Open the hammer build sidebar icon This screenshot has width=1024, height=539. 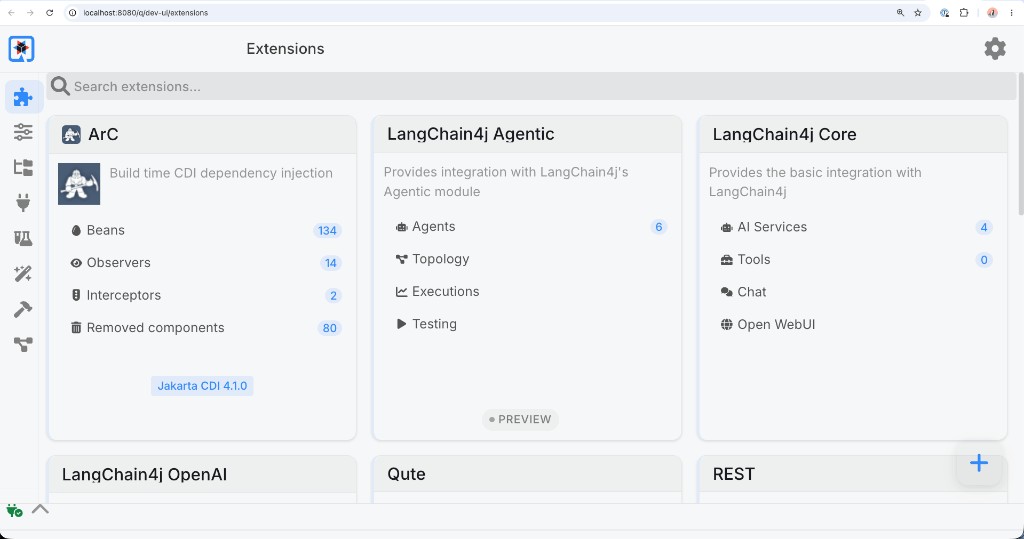[23, 308]
